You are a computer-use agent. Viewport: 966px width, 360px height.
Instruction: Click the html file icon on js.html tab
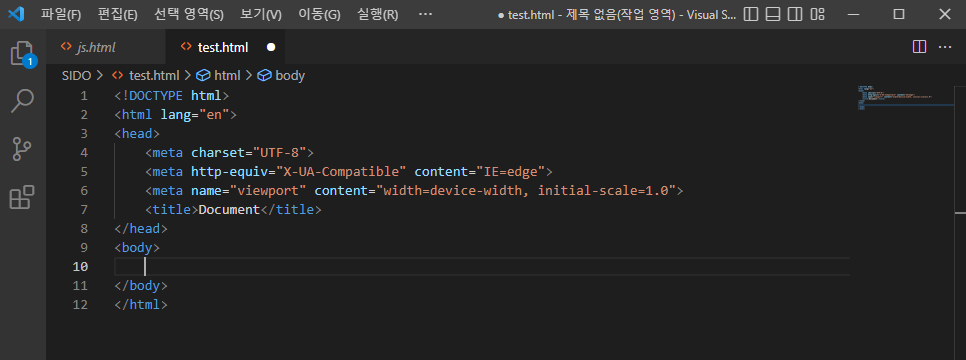pos(66,47)
